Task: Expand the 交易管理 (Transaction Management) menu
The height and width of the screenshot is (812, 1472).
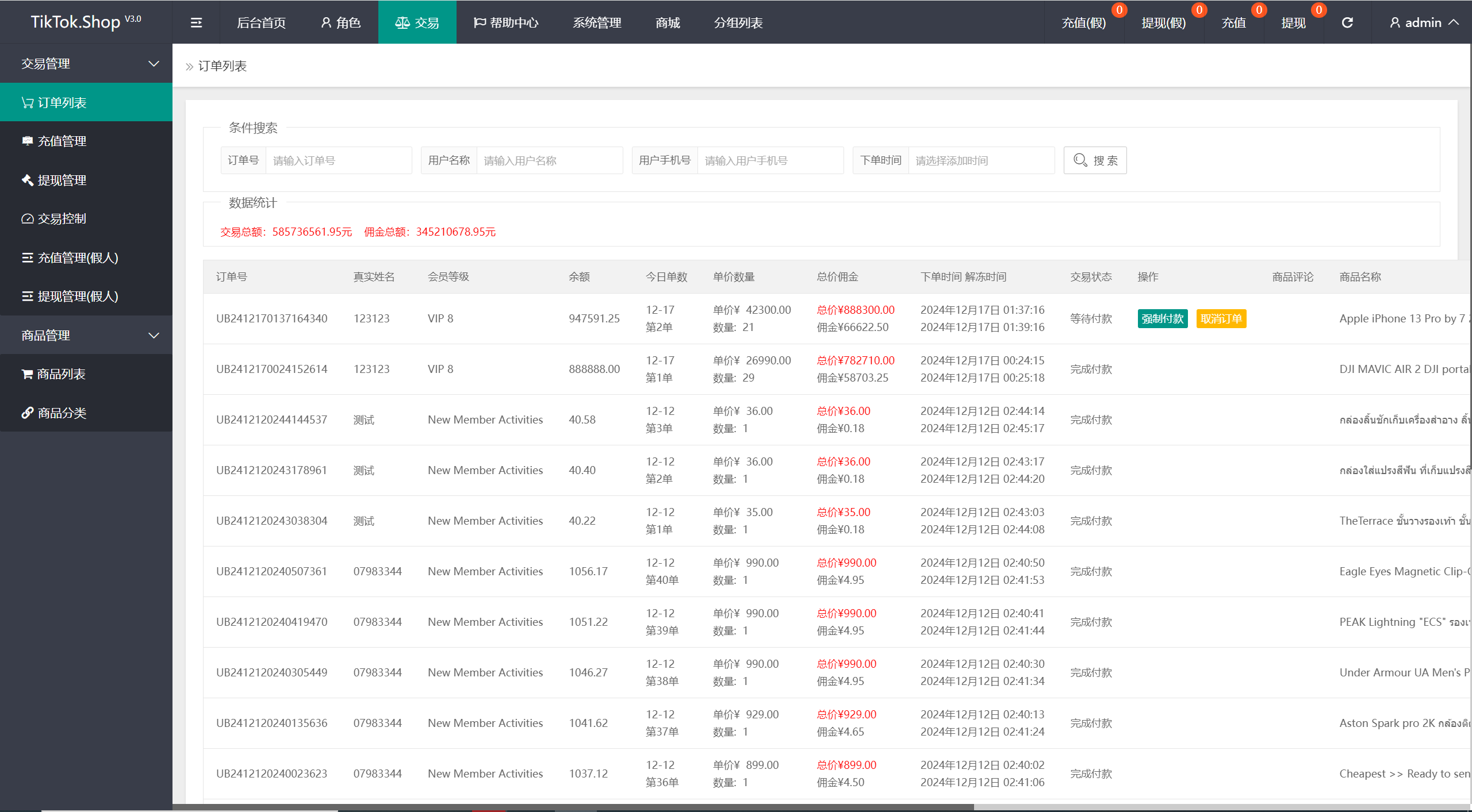Action: (x=85, y=62)
